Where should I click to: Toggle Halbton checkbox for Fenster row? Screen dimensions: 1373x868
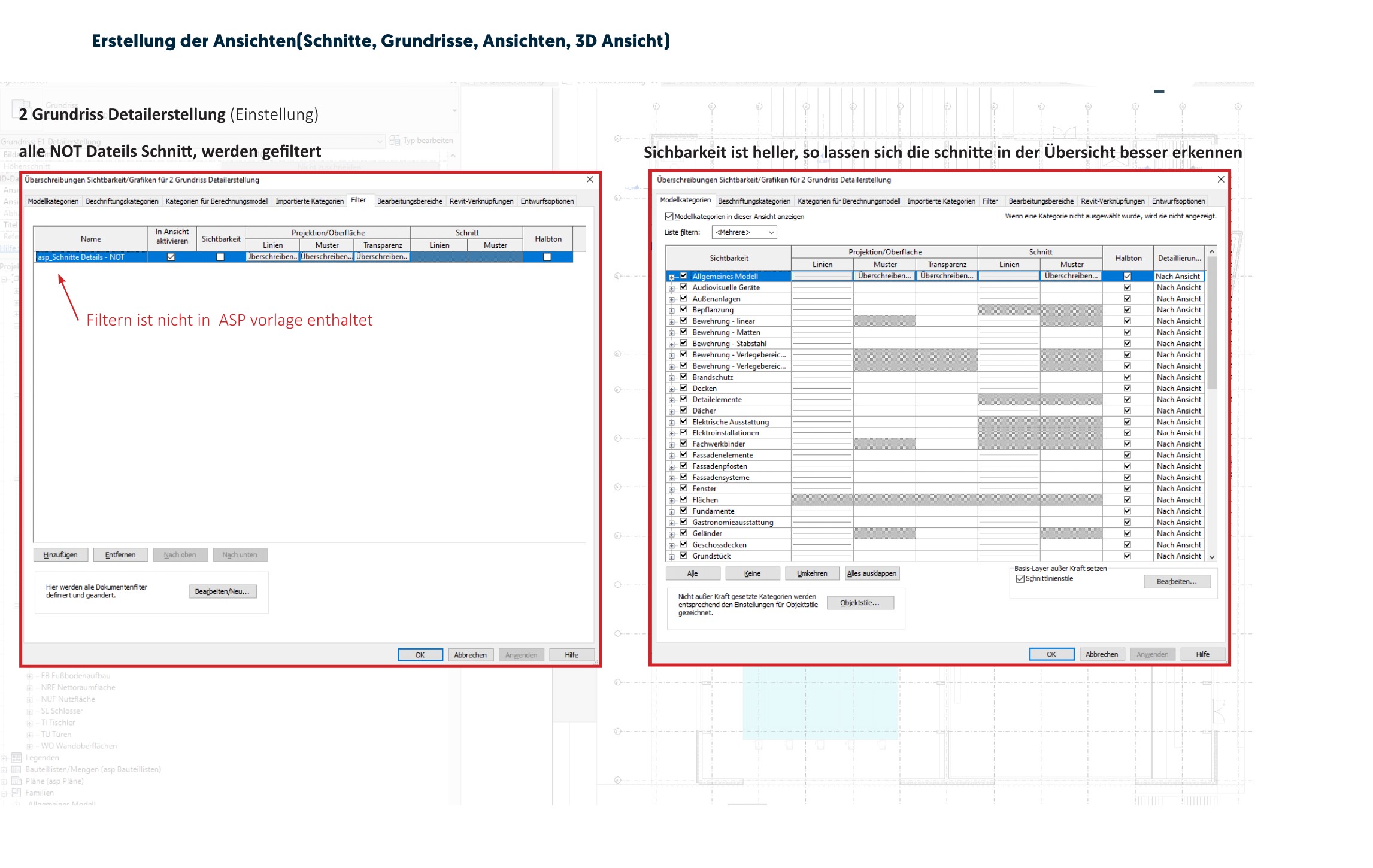click(x=1128, y=489)
